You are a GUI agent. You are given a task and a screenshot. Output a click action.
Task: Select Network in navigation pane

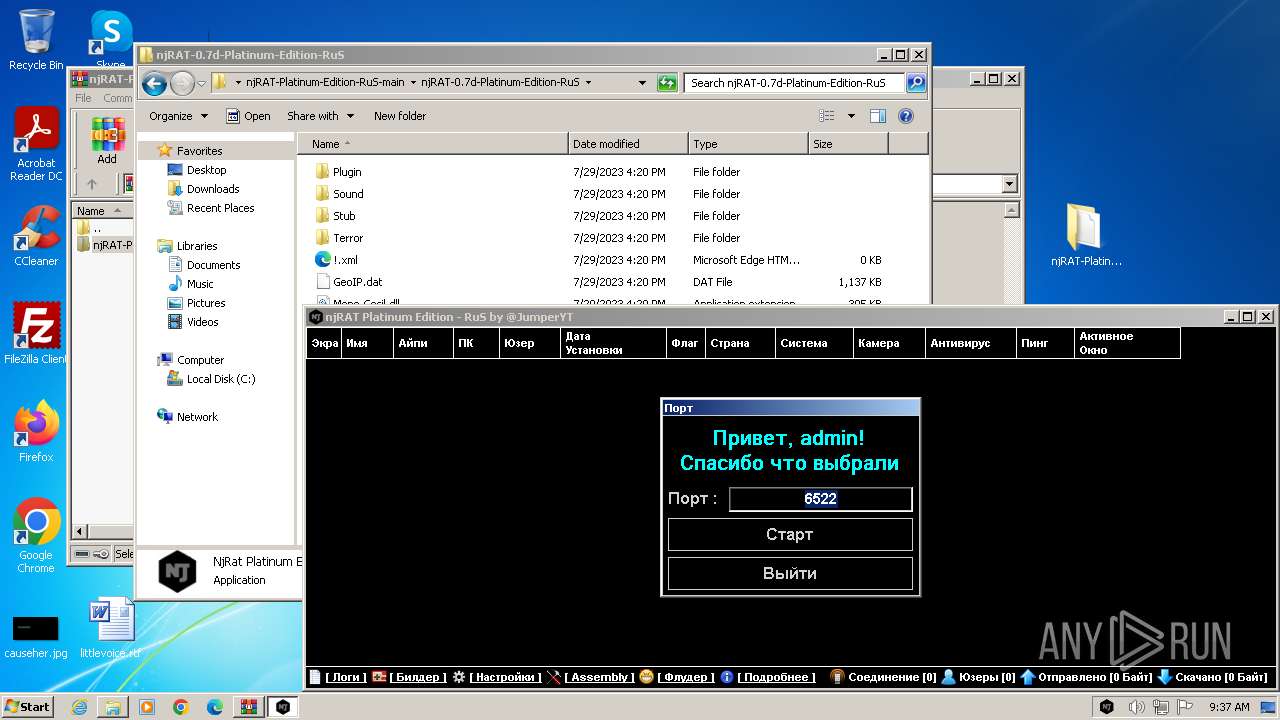pos(197,417)
